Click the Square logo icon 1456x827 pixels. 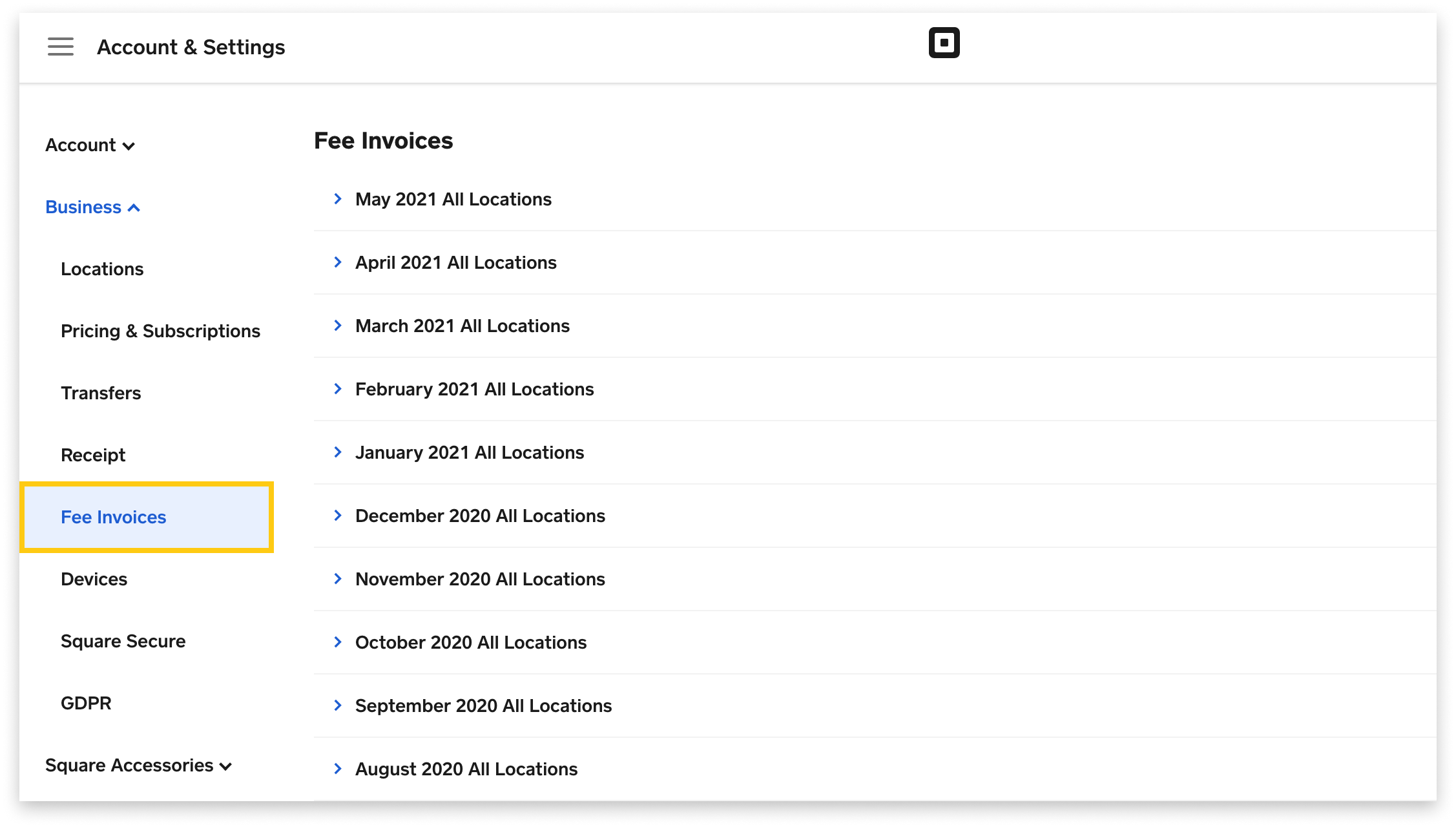click(944, 43)
